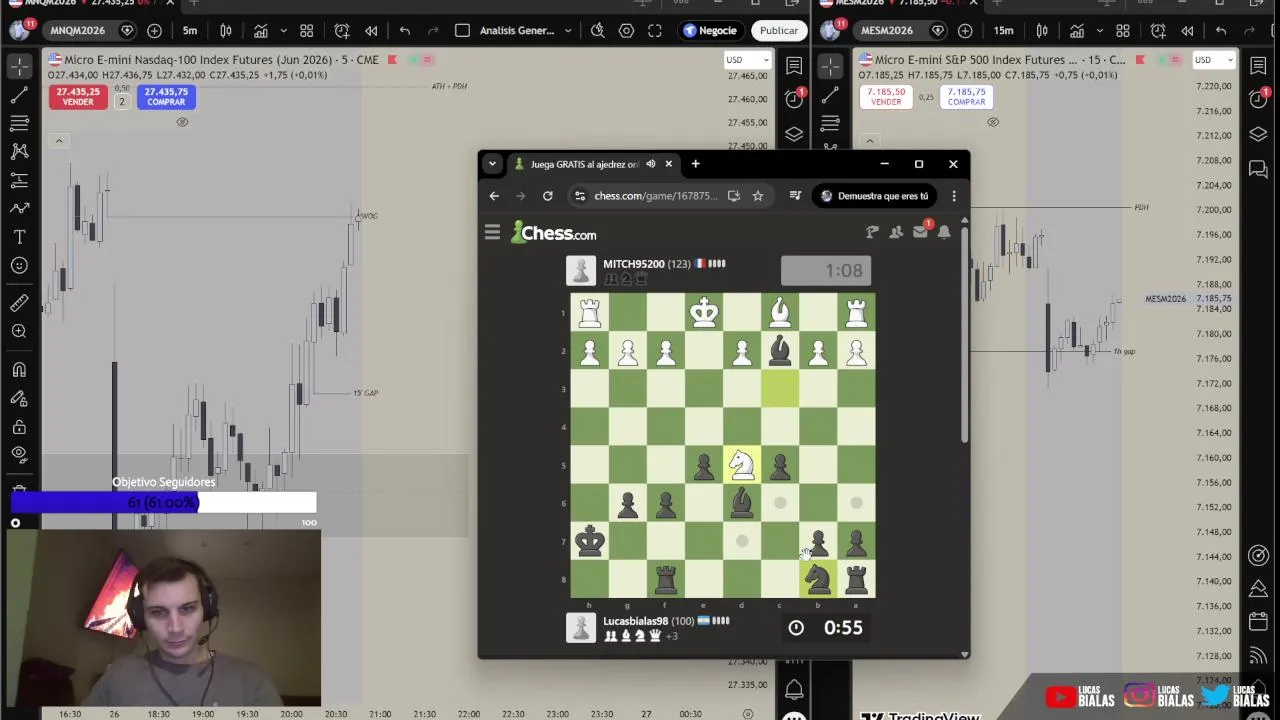Toggle indicator visibility eye on S&P chart
Image resolution: width=1280 pixels, height=720 pixels.
click(993, 122)
